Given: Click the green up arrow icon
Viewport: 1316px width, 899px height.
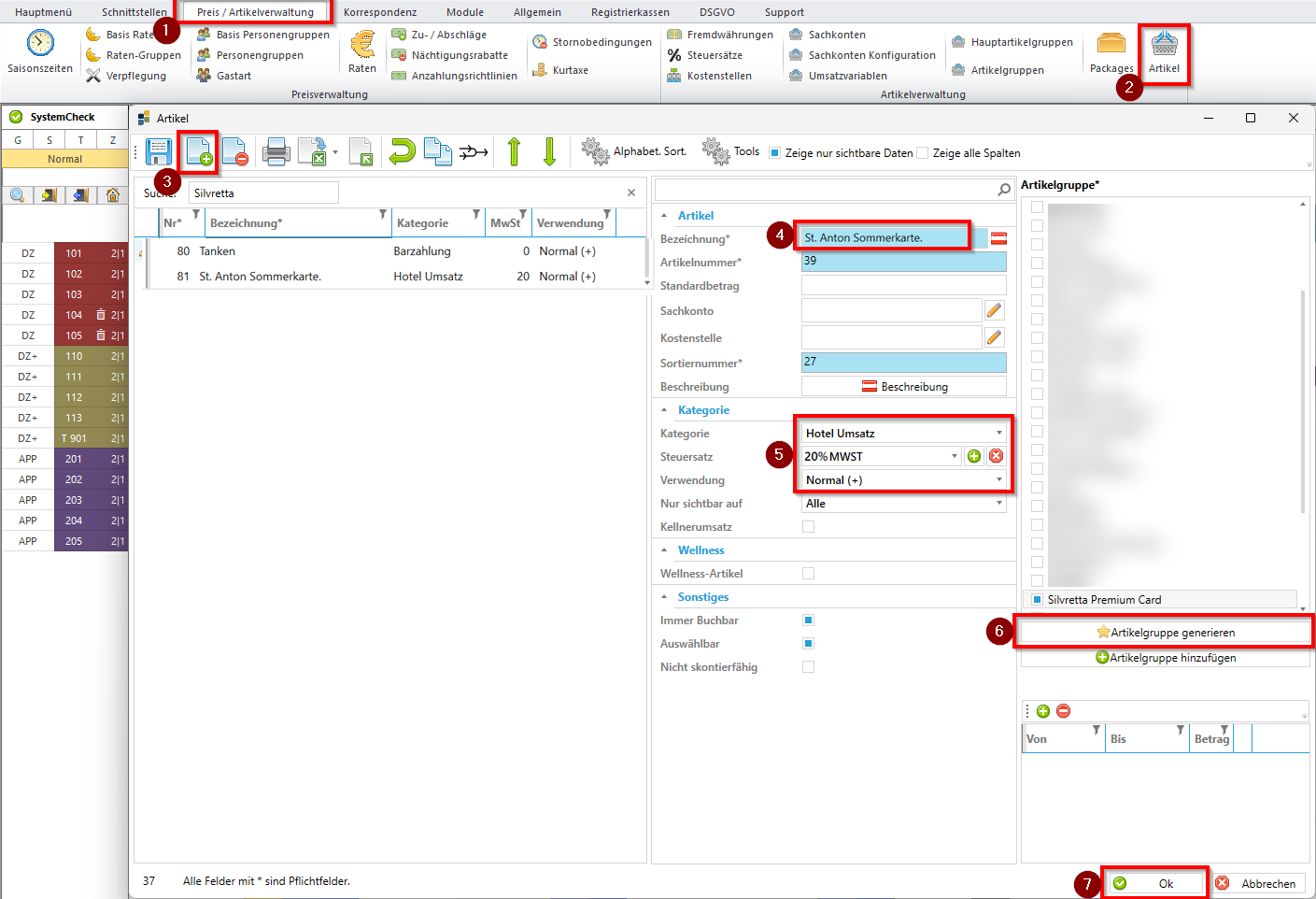Looking at the screenshot, I should coord(514,151).
